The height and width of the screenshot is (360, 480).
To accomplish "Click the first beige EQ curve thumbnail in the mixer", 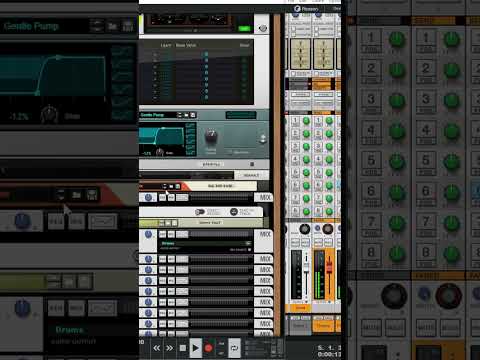I will [300, 54].
